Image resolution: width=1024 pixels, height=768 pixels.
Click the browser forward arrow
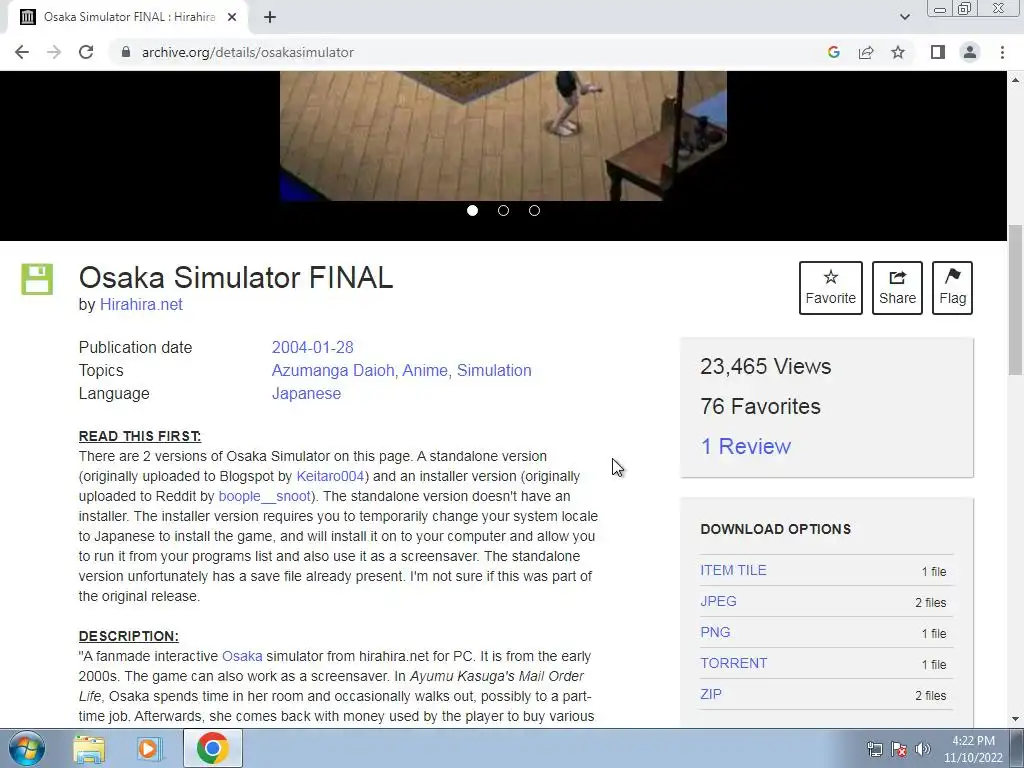[54, 52]
